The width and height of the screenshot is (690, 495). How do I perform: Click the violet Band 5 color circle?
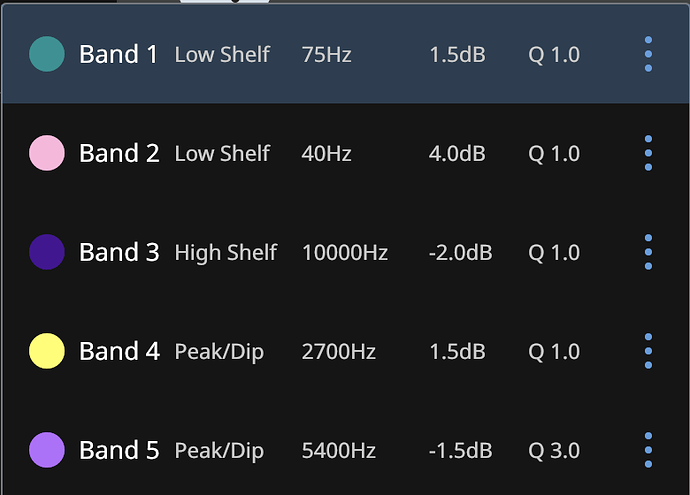pyautogui.click(x=47, y=450)
